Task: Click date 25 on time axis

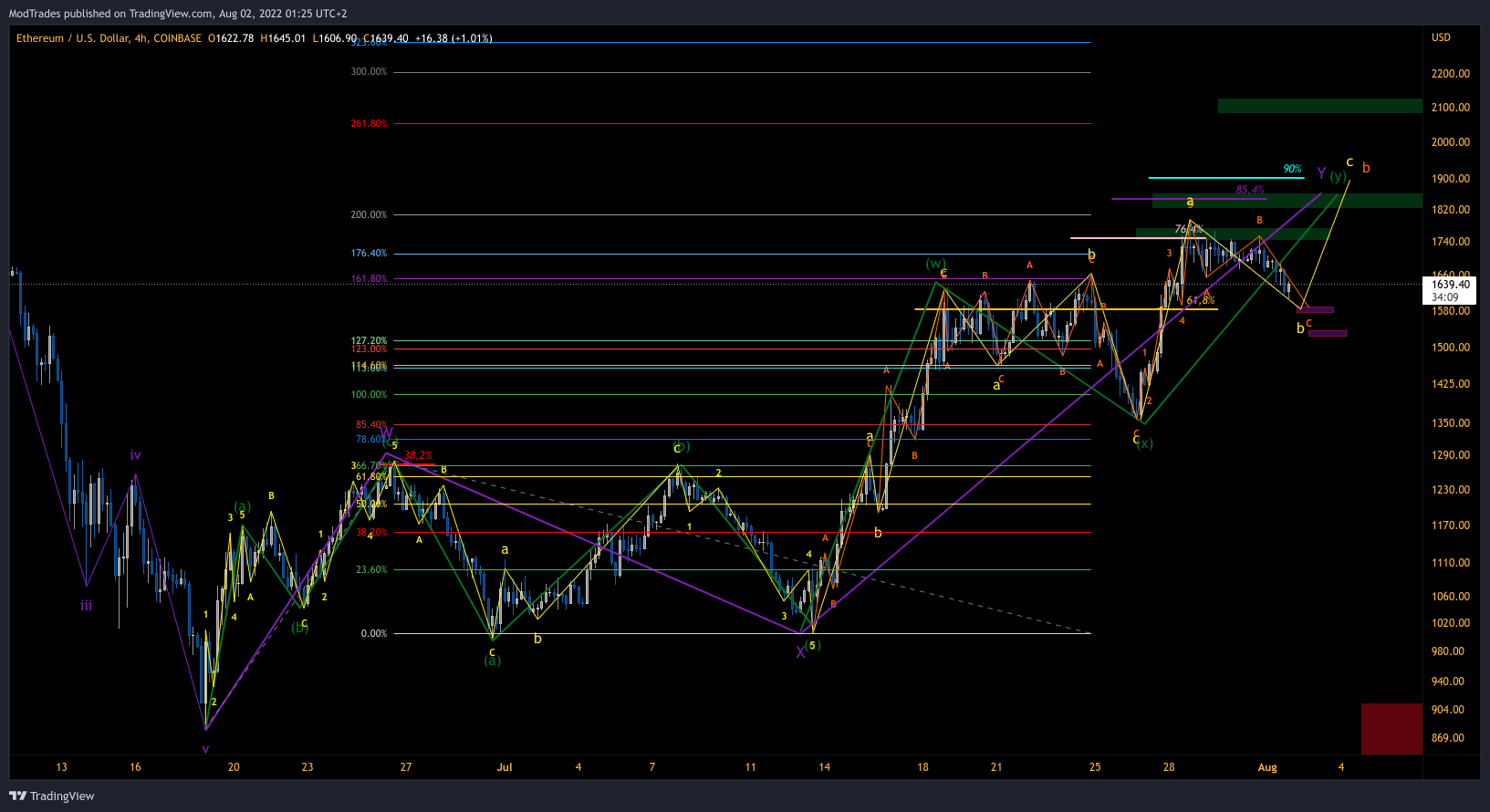Action: (x=1095, y=767)
